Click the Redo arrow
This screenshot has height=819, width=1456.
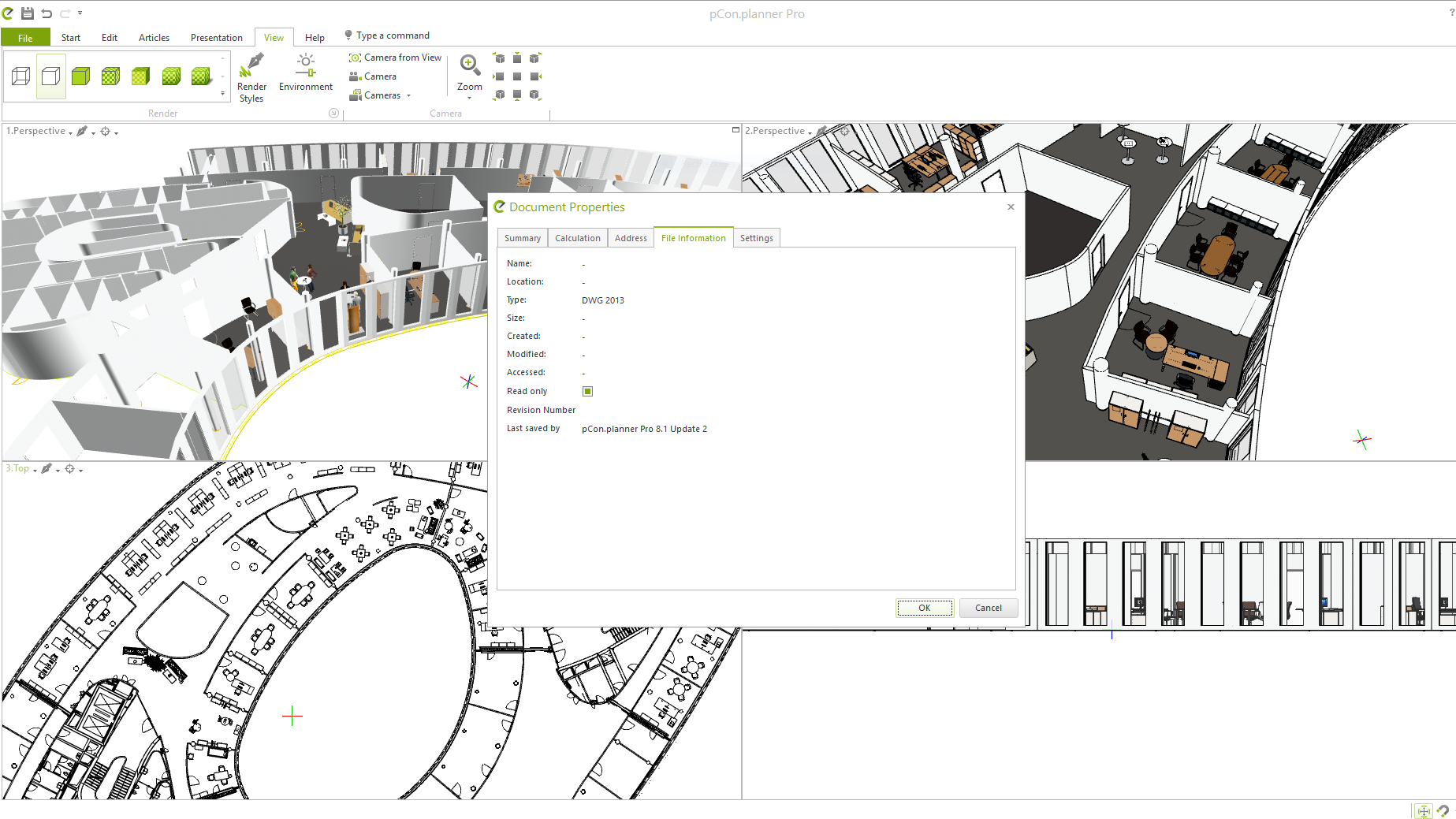pos(65,13)
